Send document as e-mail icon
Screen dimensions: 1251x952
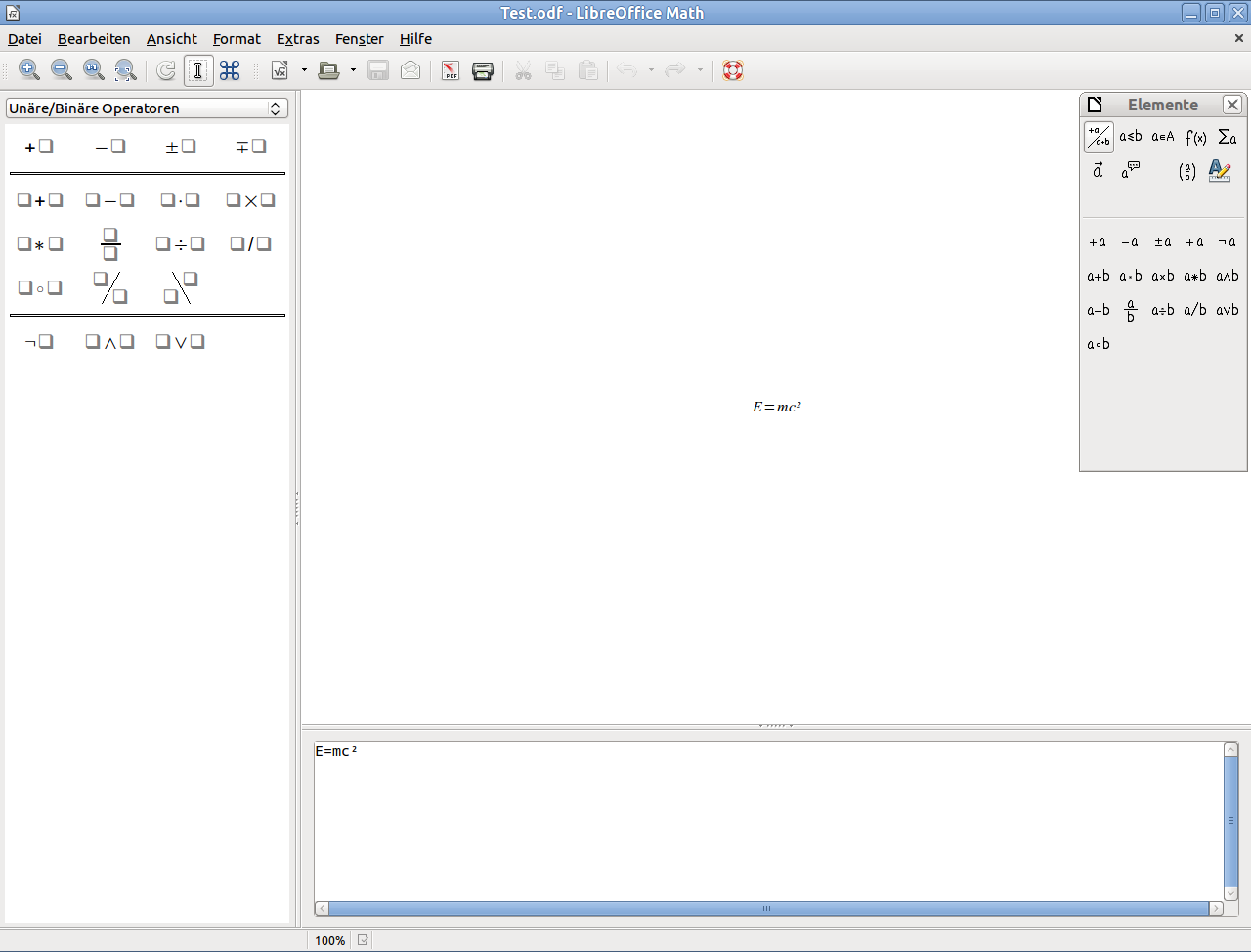pos(410,70)
